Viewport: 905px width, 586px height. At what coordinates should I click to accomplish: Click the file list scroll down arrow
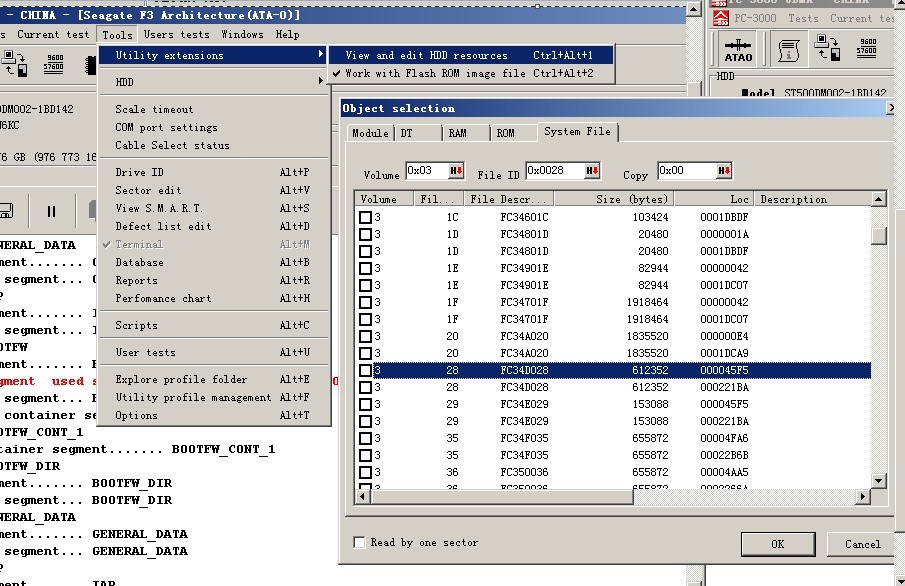(878, 480)
